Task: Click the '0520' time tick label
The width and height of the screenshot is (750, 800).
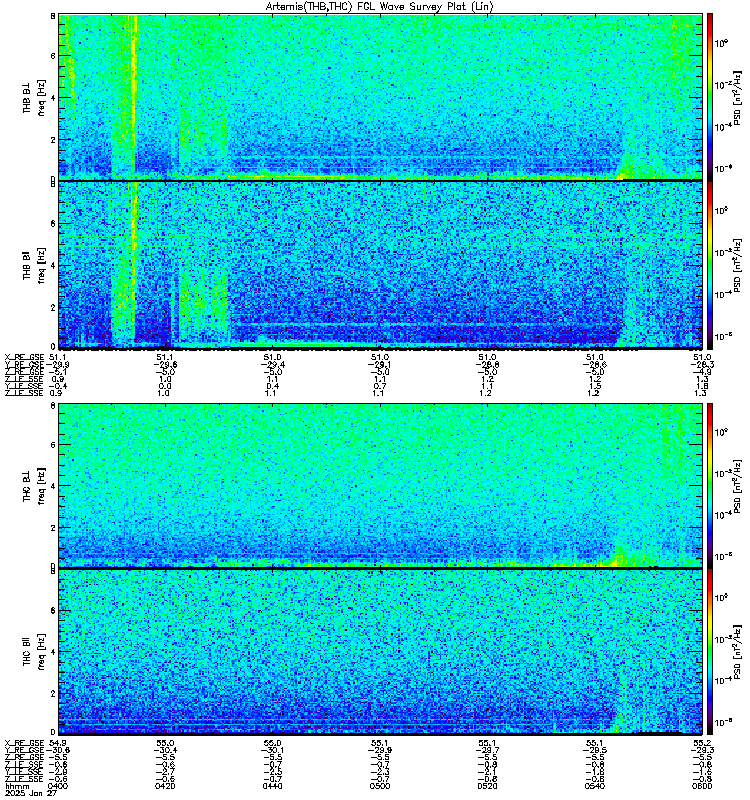Action: tap(487, 786)
